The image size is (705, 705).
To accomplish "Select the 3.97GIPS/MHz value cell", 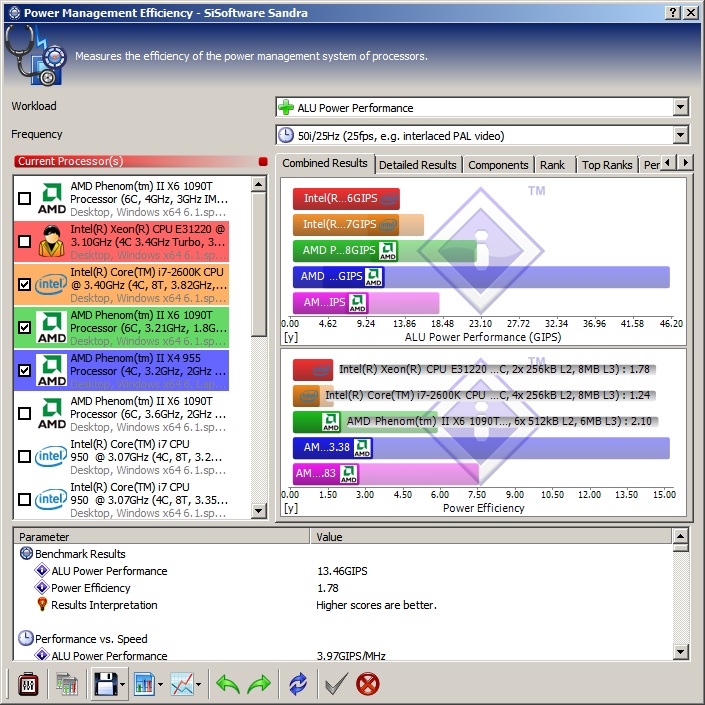I will coord(351,656).
